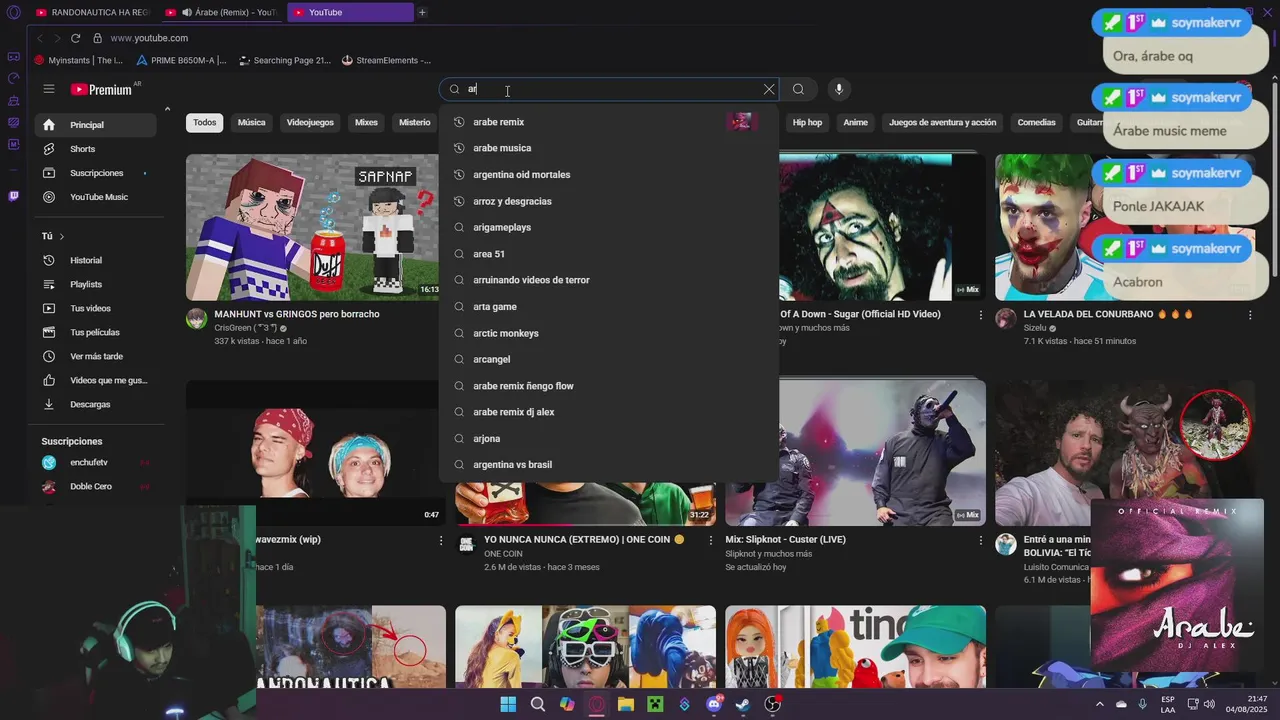Collapse the header with up caret
1280x720 pixels.
coord(167,109)
